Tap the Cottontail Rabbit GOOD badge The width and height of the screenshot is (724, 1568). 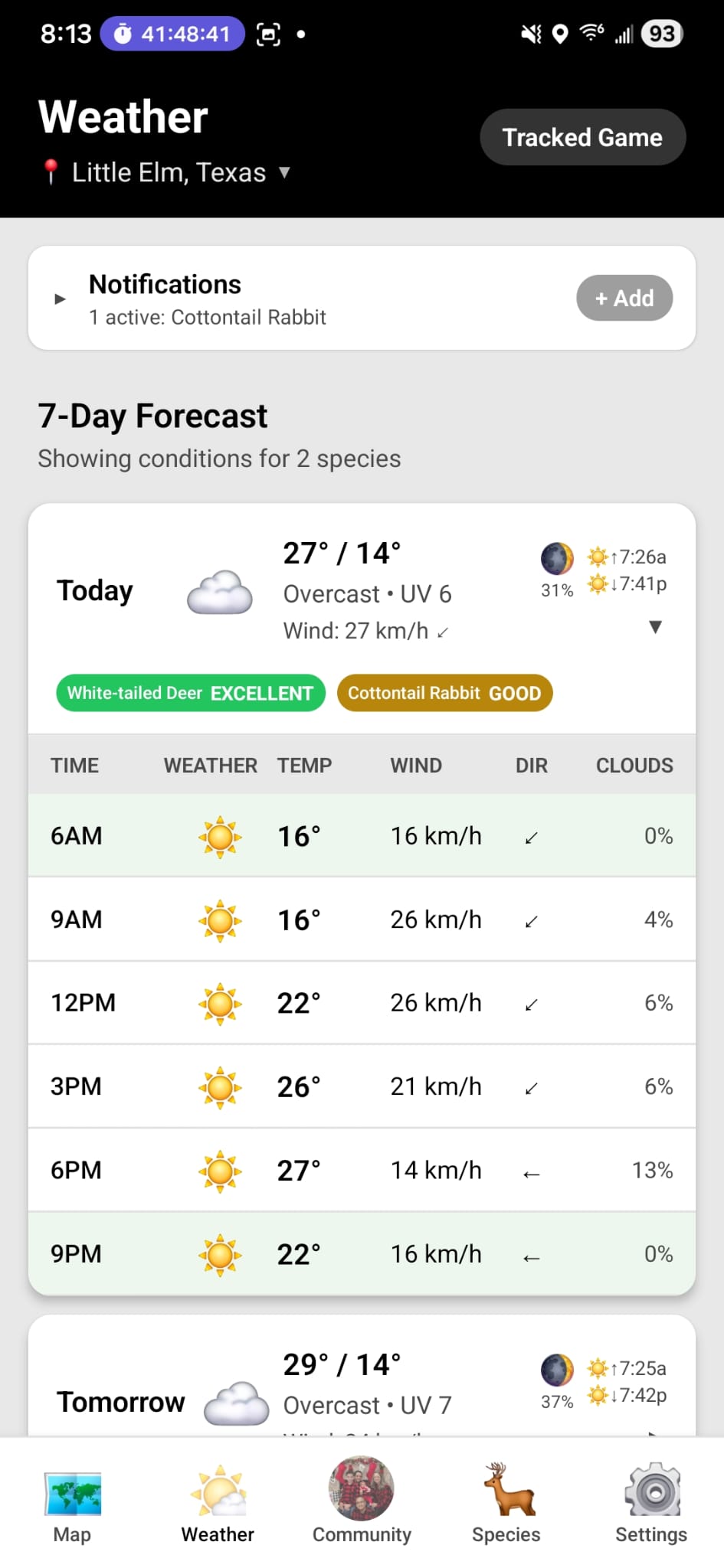(444, 693)
